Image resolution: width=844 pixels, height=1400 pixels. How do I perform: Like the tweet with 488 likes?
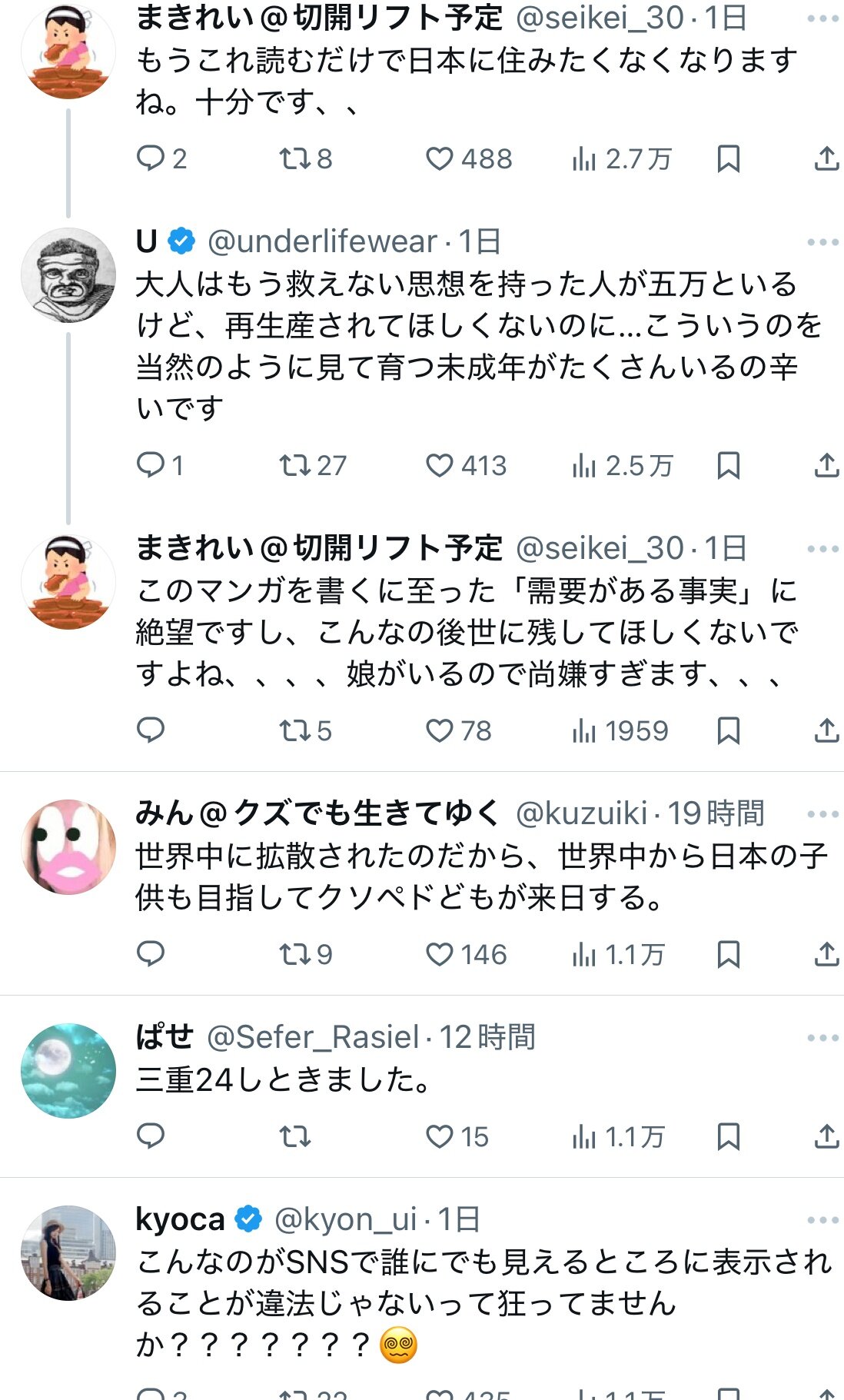(x=468, y=159)
